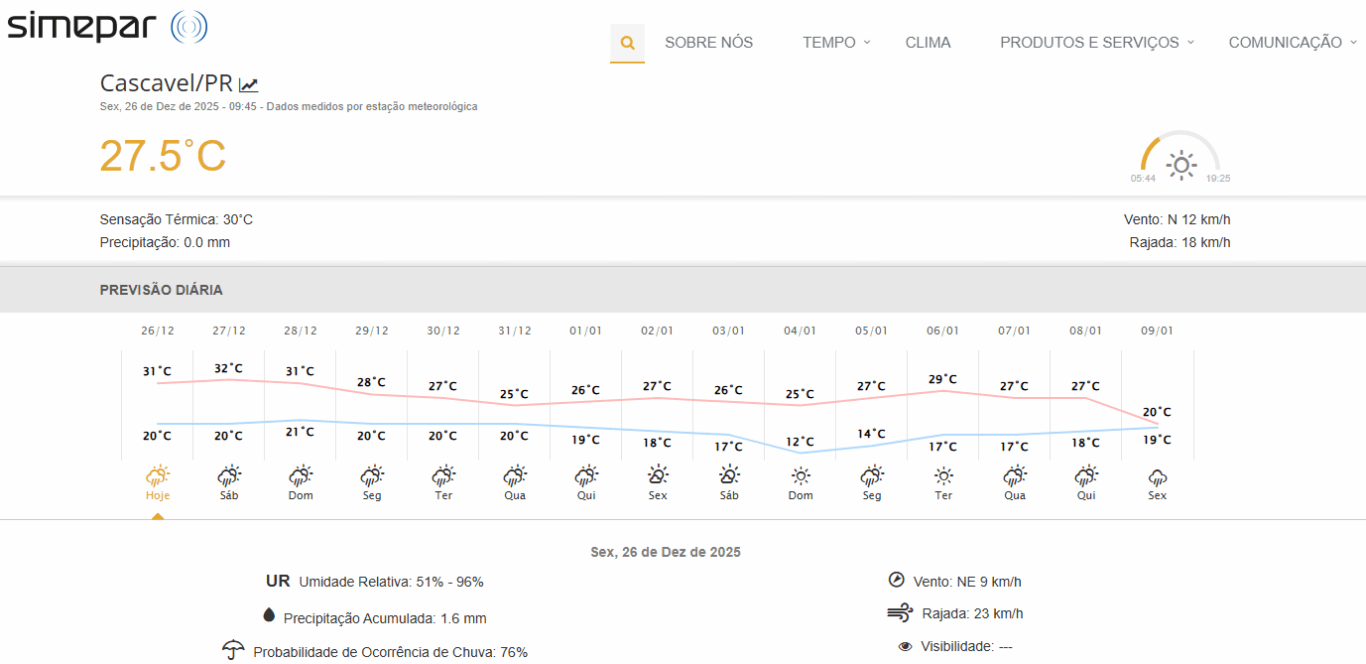This screenshot has width=1366, height=664.
Task: Click the PREVISÃO DIÁRIA section header
Action: pyautogui.click(x=161, y=290)
